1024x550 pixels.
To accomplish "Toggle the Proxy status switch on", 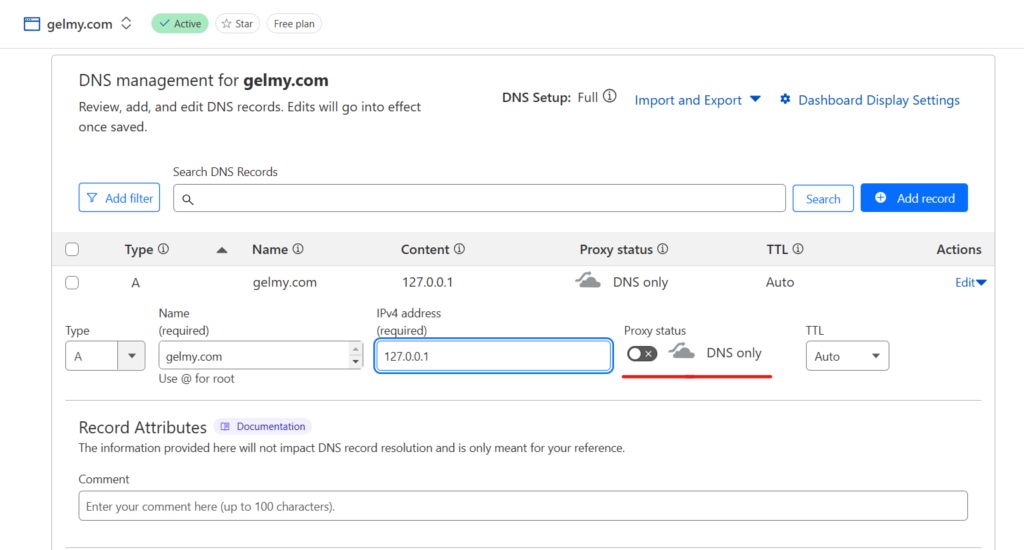I will coord(641,353).
